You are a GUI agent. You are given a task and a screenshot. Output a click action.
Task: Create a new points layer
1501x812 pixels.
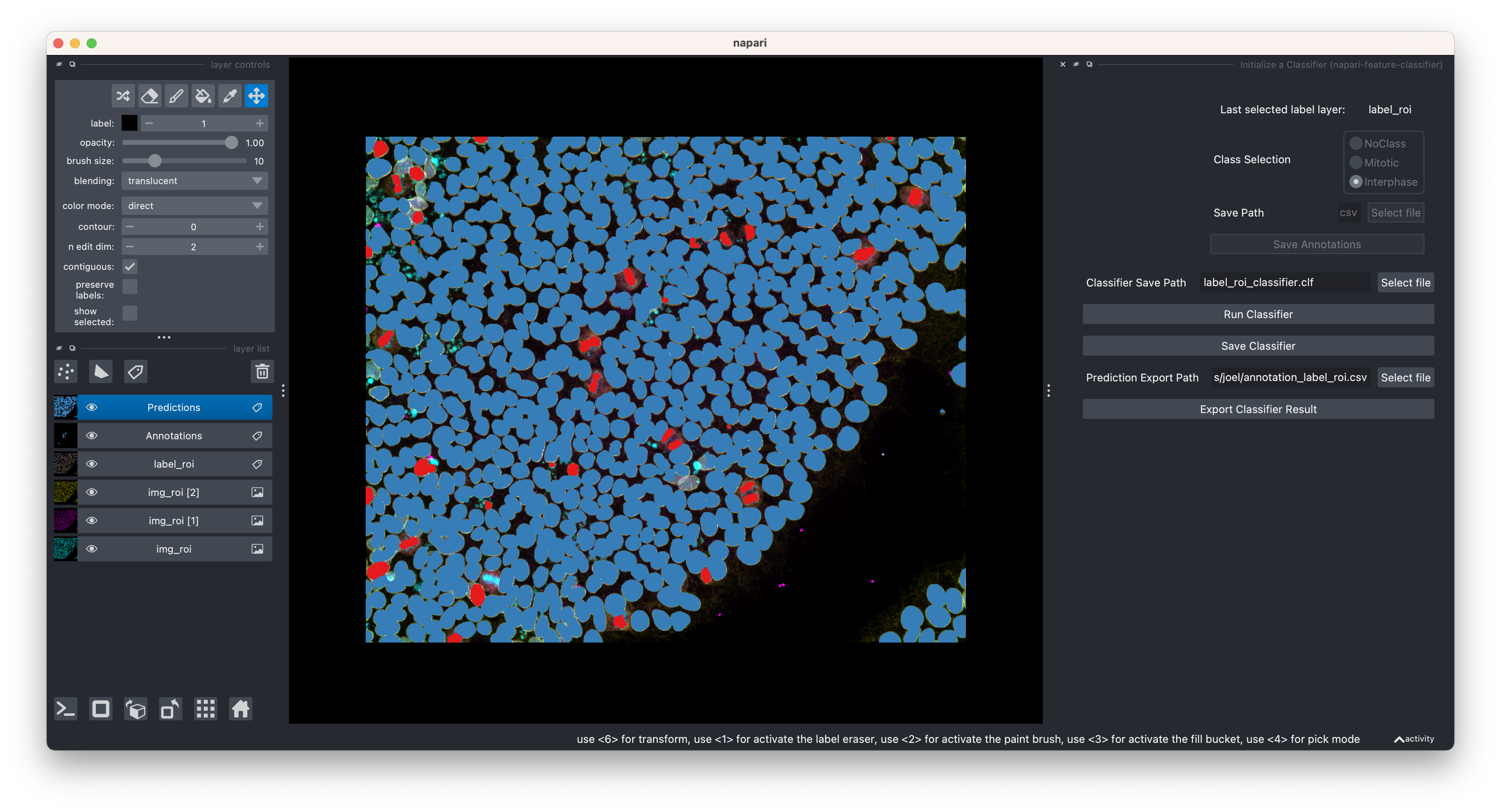click(65, 371)
